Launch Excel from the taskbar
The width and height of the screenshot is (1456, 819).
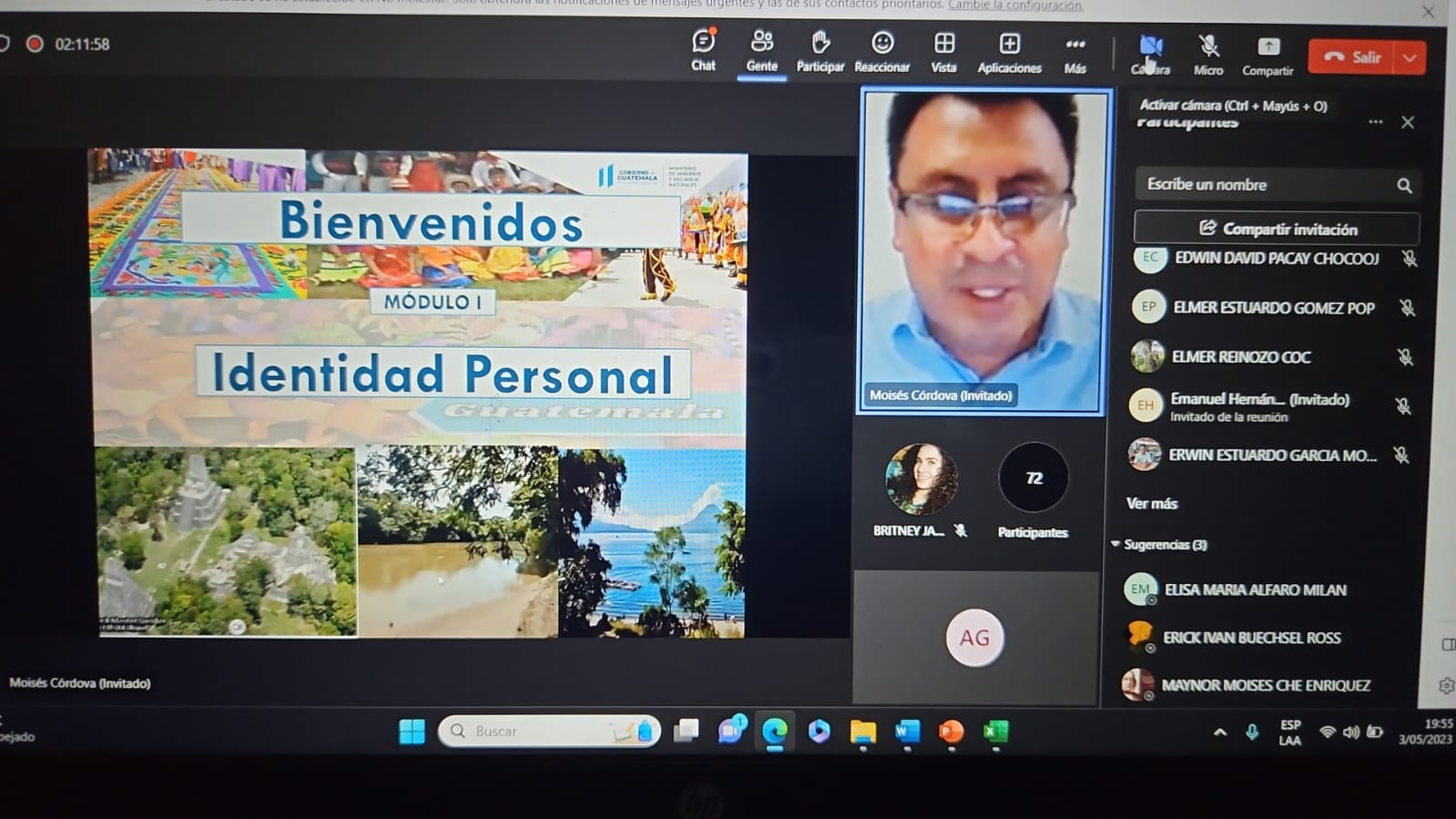(995, 732)
